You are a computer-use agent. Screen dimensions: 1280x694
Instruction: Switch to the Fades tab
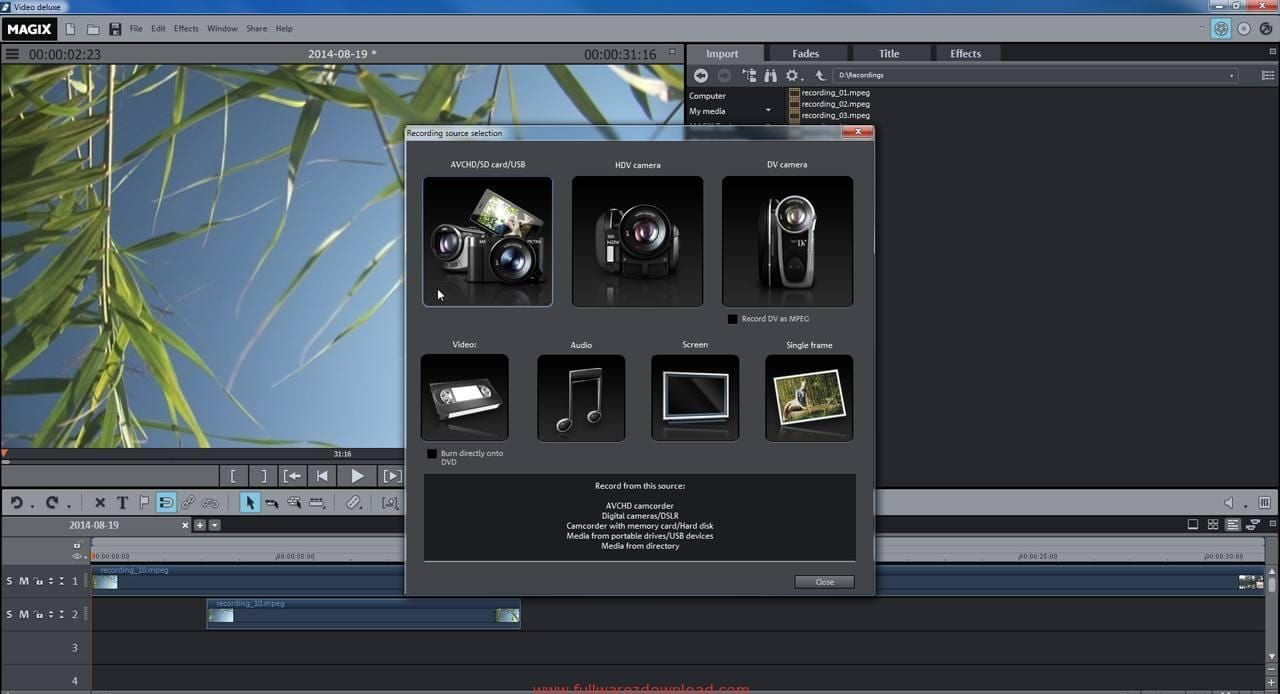pyautogui.click(x=805, y=54)
